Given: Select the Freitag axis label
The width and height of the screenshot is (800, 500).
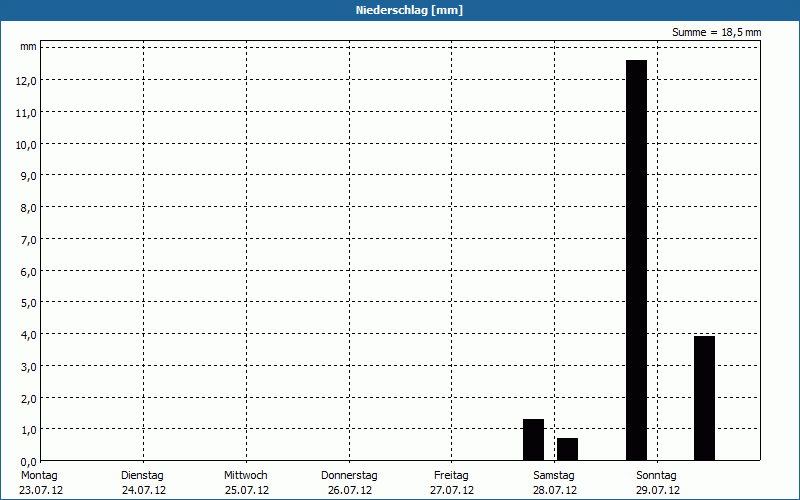Looking at the screenshot, I should (451, 475).
